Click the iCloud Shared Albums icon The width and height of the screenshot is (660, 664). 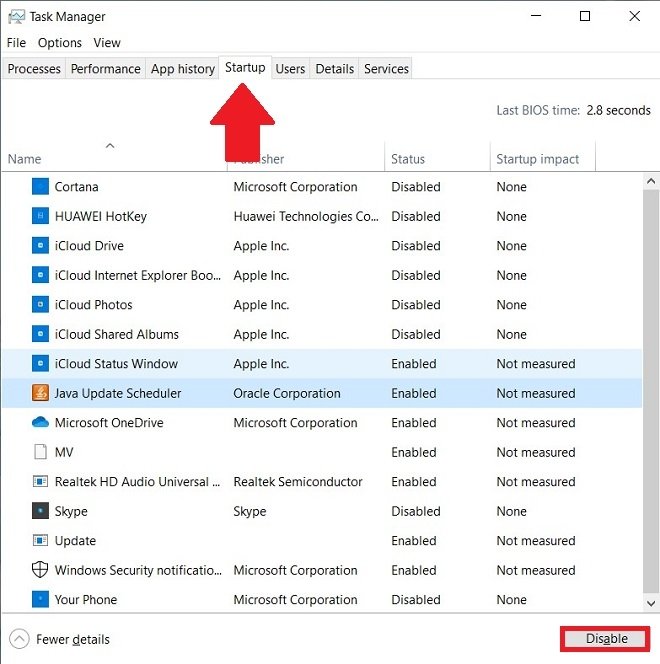[x=40, y=334]
